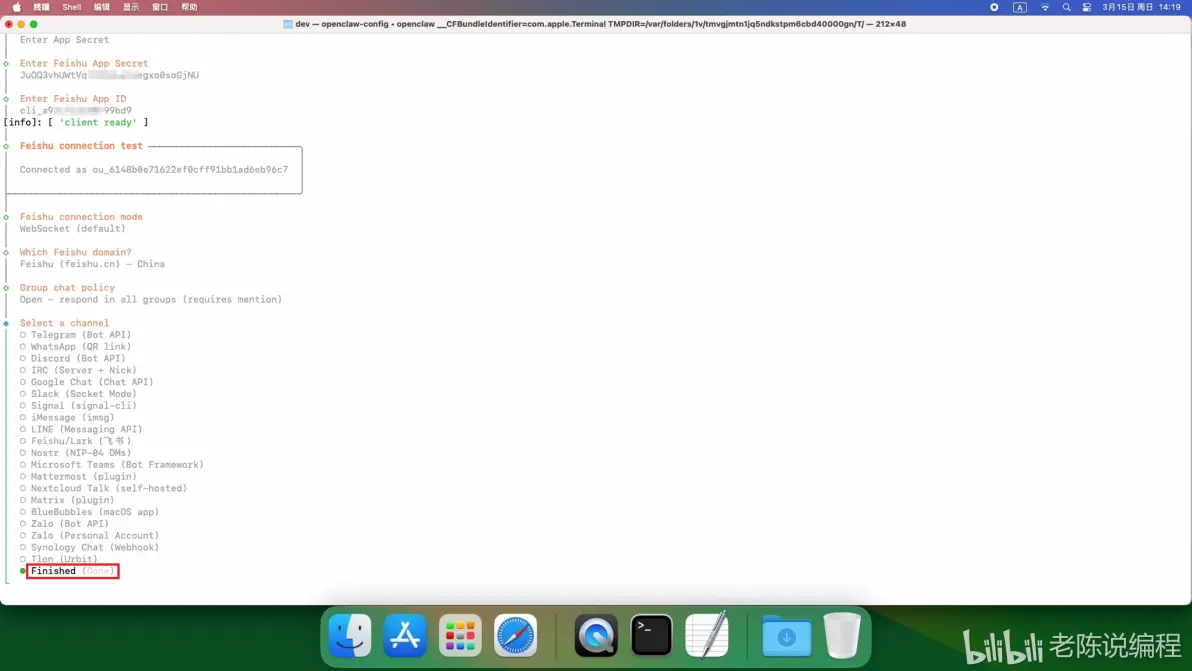This screenshot has height=671, width=1192.
Task: Launch App Store from the Dock
Action: tap(405, 635)
